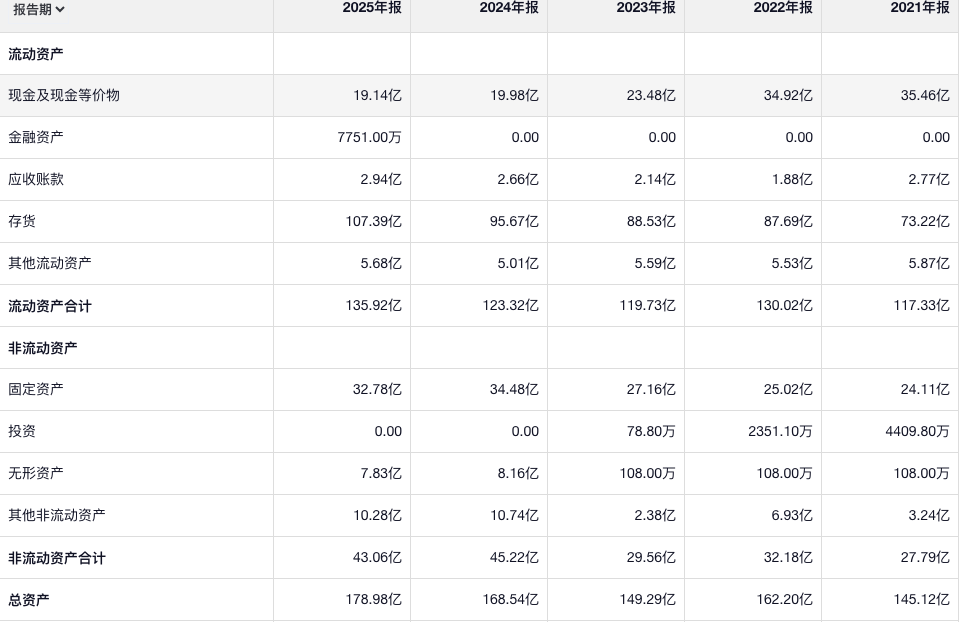Click the 2021年报 column header
Viewport: 963px width, 622px height.
click(x=919, y=8)
